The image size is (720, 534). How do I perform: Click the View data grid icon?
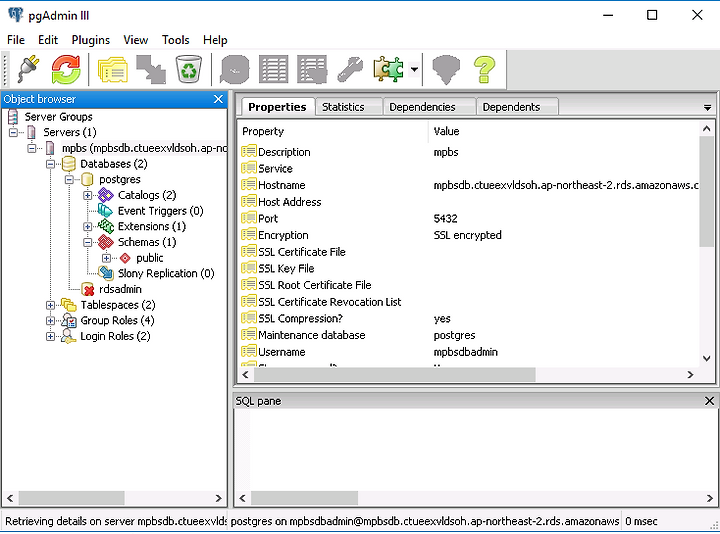click(x=274, y=69)
